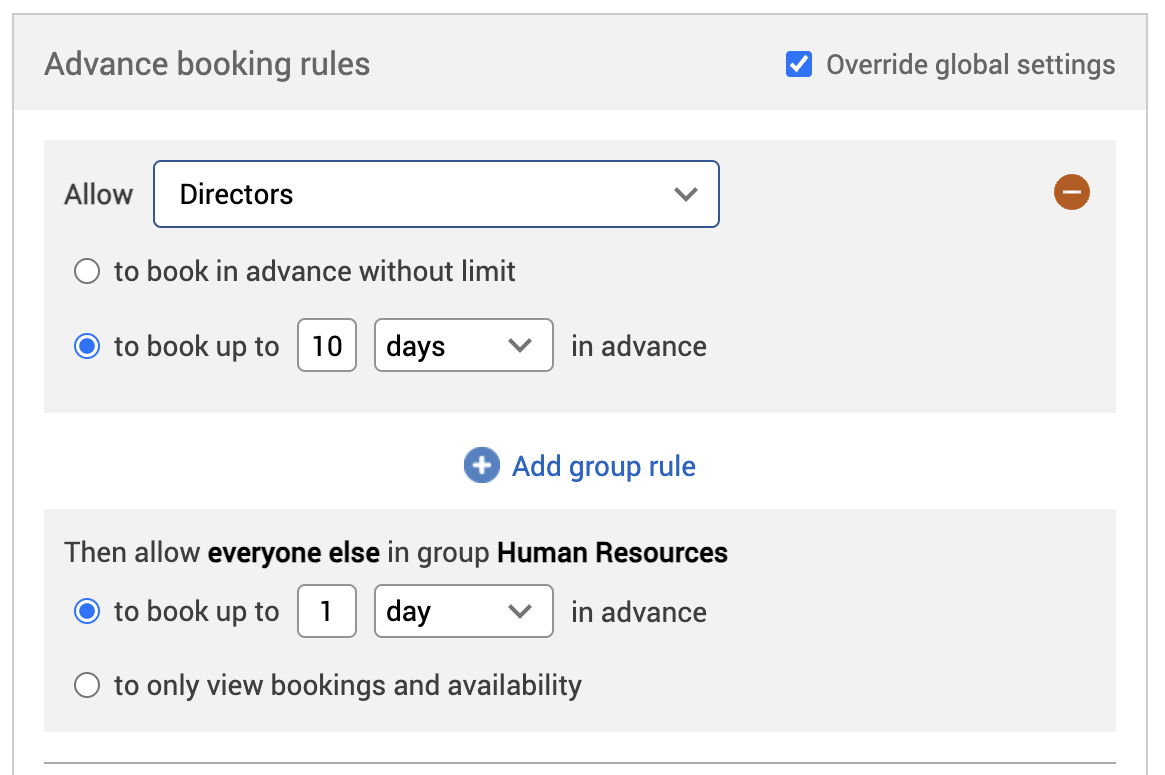Click the blue plus icon to add a rule
The width and height of the screenshot is (1165, 775).
(481, 466)
